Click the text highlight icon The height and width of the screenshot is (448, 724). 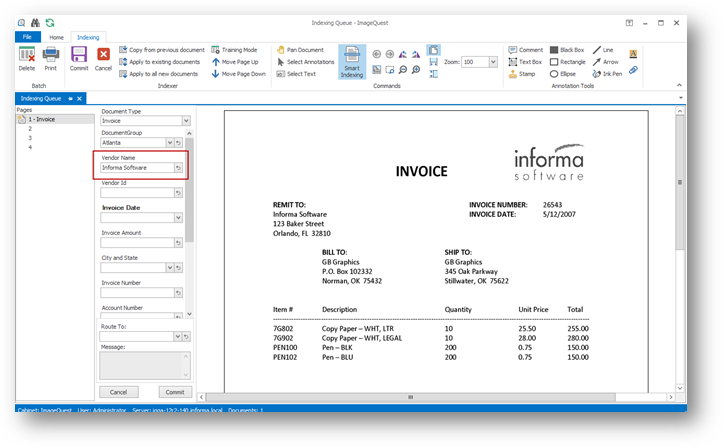click(633, 54)
